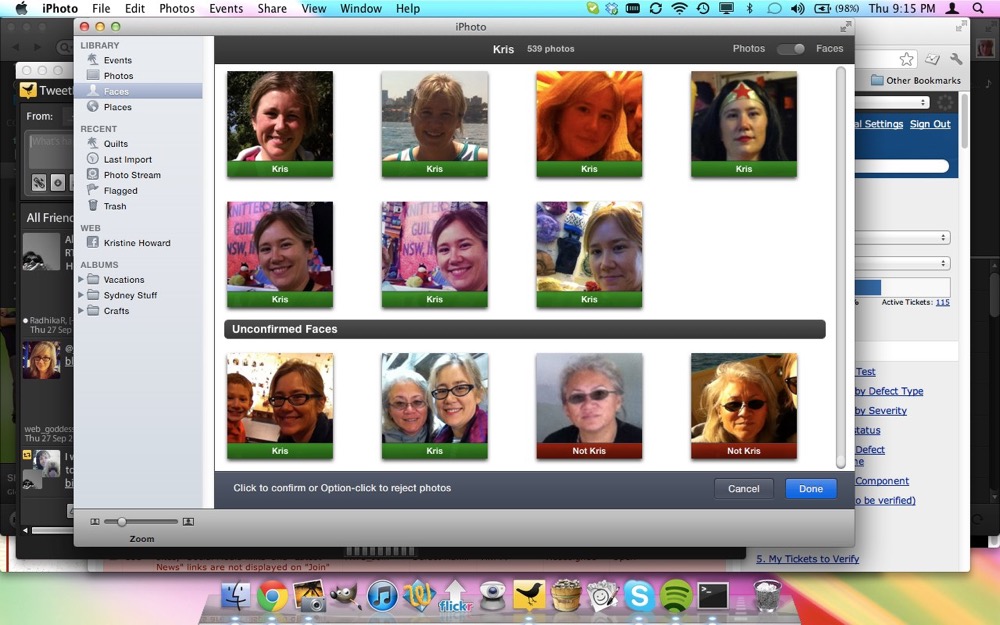This screenshot has width=1000, height=625.
Task: Click the Done button
Action: pos(810,489)
